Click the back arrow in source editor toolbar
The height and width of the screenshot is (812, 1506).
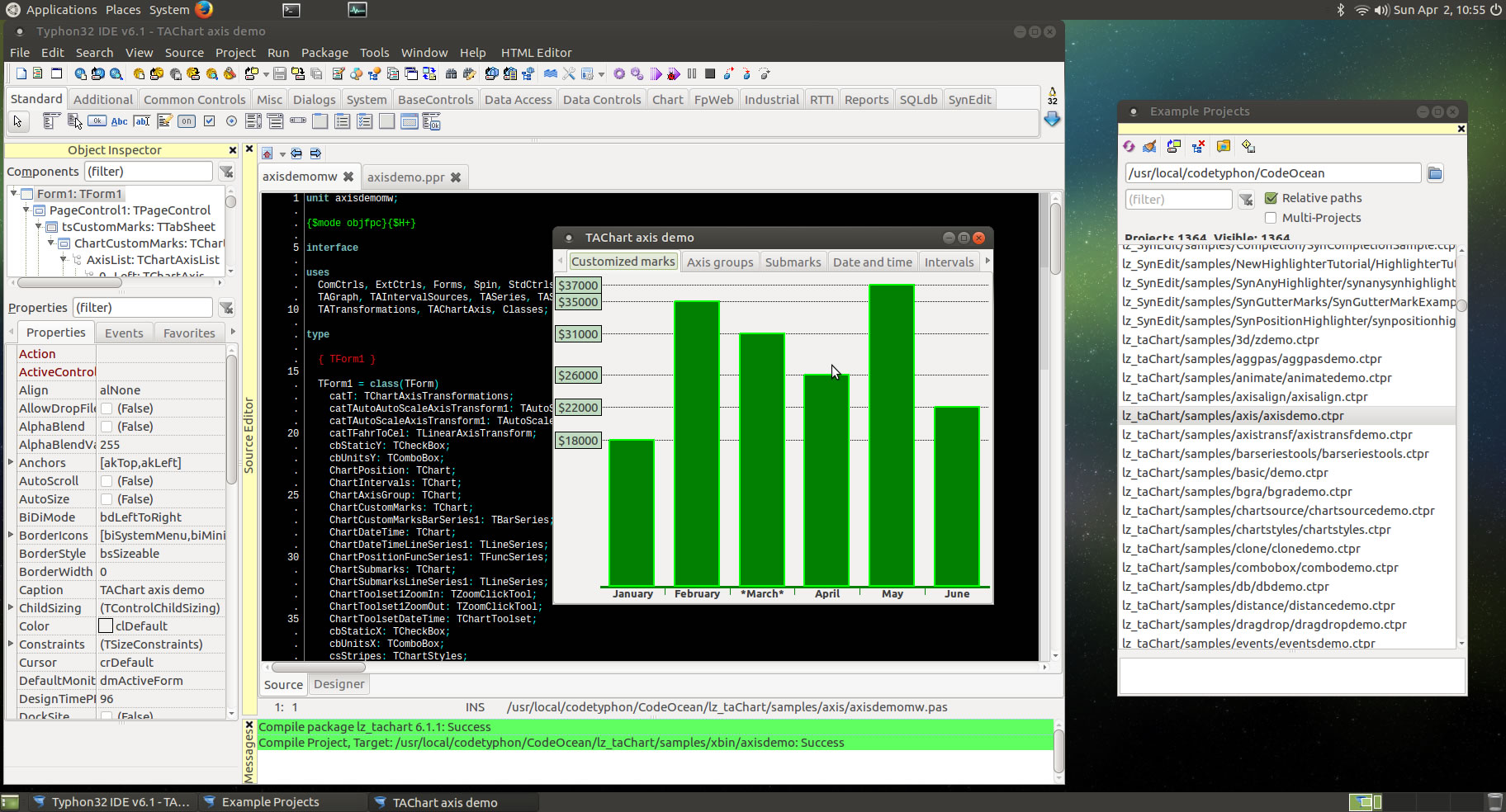point(296,153)
